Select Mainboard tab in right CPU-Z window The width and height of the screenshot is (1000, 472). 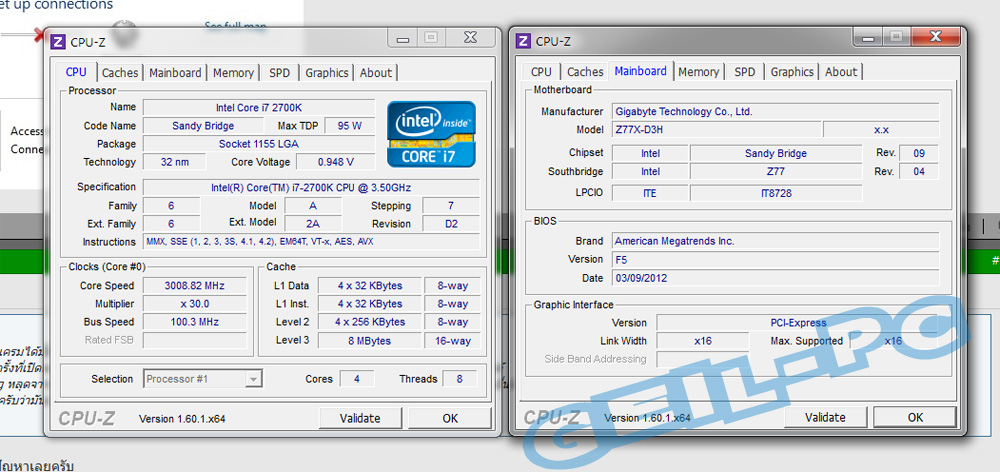click(640, 71)
